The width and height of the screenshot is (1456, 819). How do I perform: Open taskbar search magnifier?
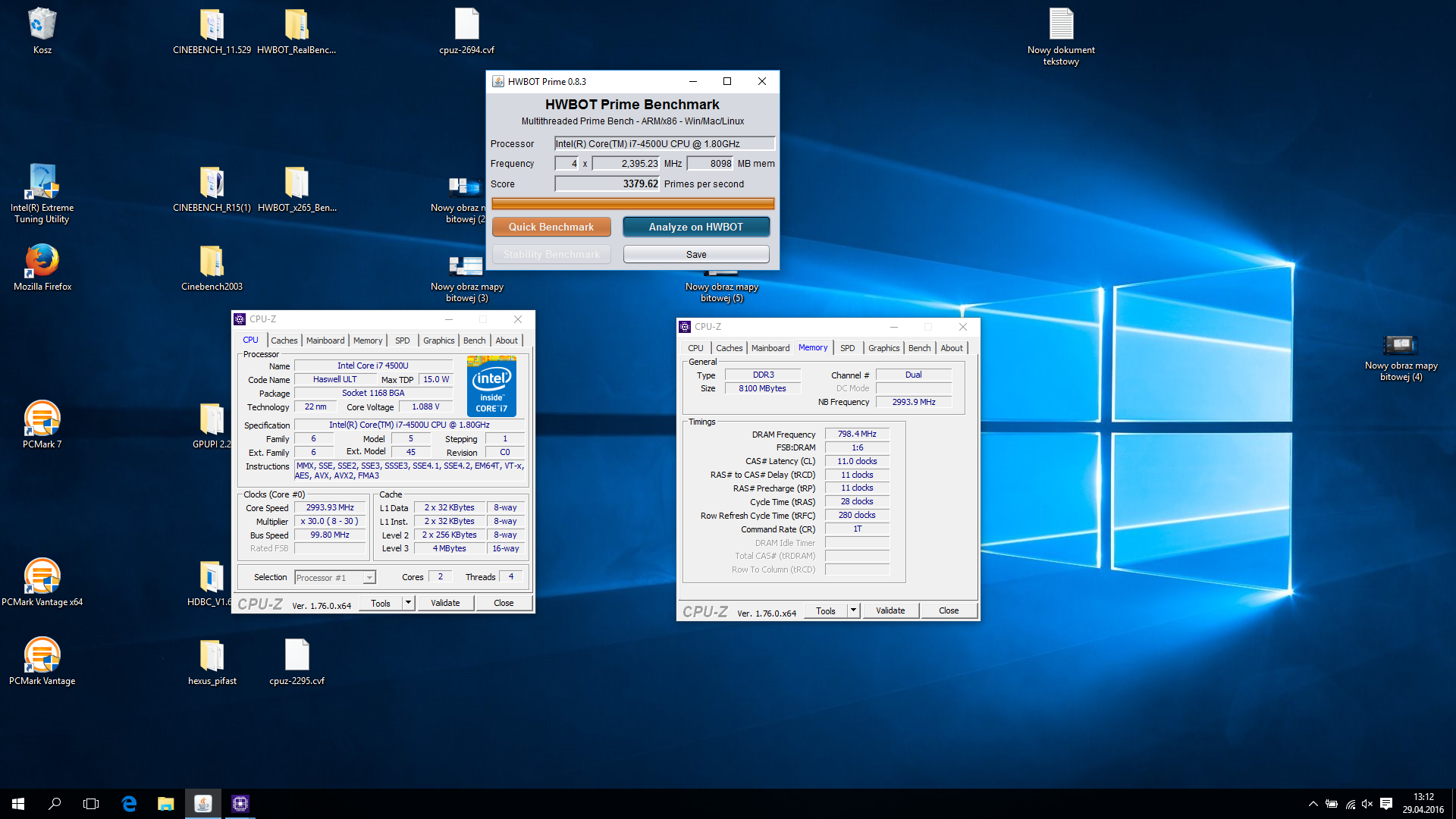(55, 804)
